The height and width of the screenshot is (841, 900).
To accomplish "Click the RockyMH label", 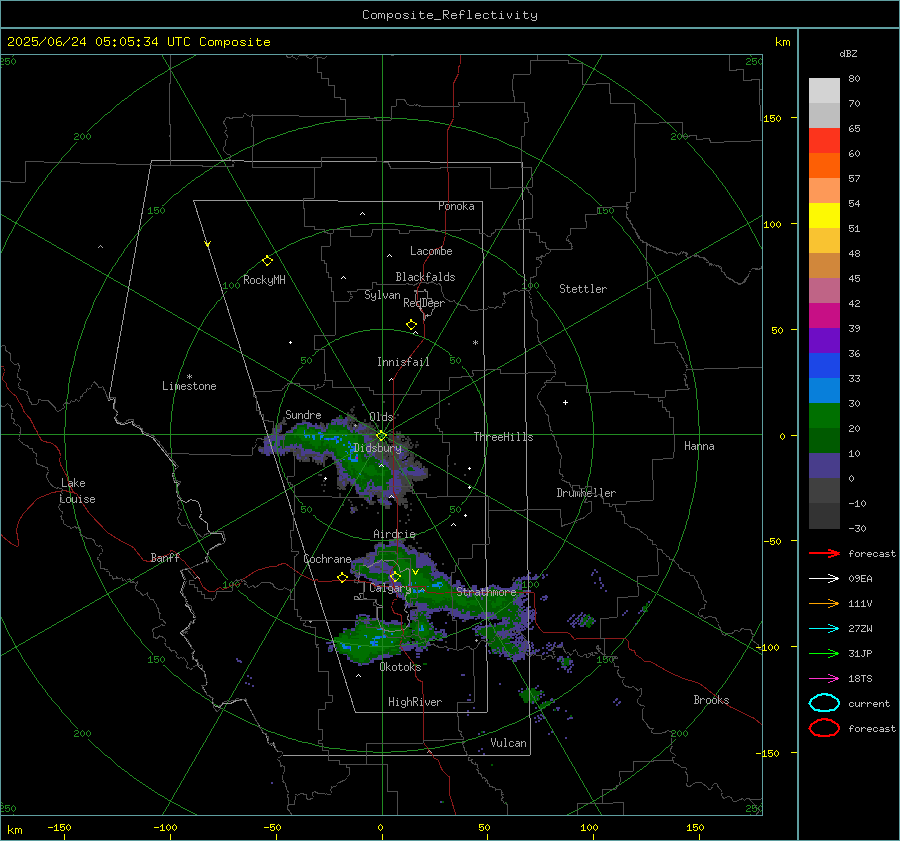I will [x=264, y=280].
